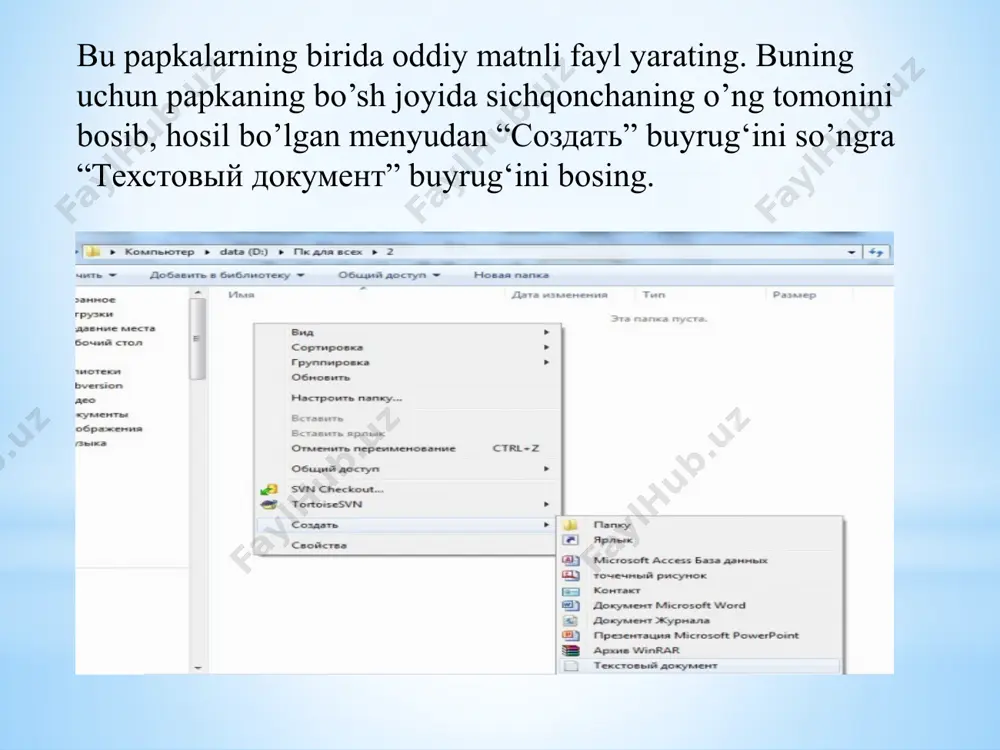Open the Вид submenu
The width and height of the screenshot is (1000, 750).
tap(408, 332)
